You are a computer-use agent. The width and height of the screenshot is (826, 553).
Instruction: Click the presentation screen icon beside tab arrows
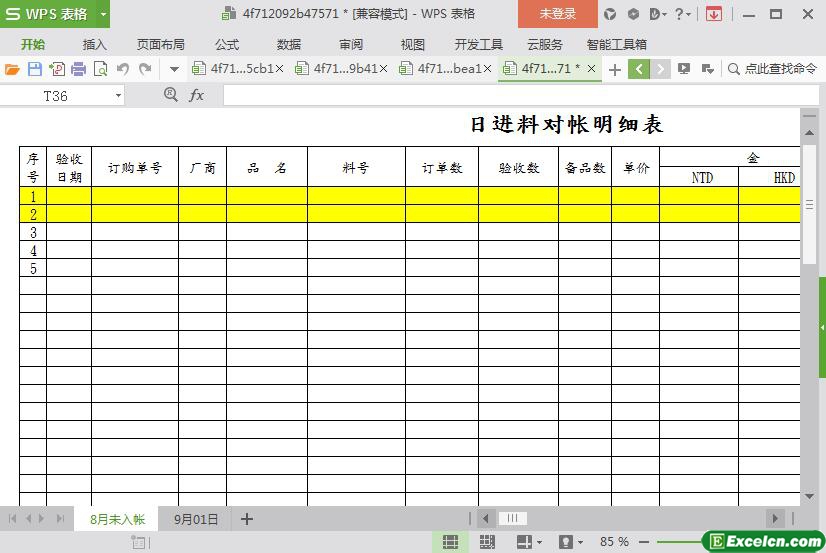[684, 69]
